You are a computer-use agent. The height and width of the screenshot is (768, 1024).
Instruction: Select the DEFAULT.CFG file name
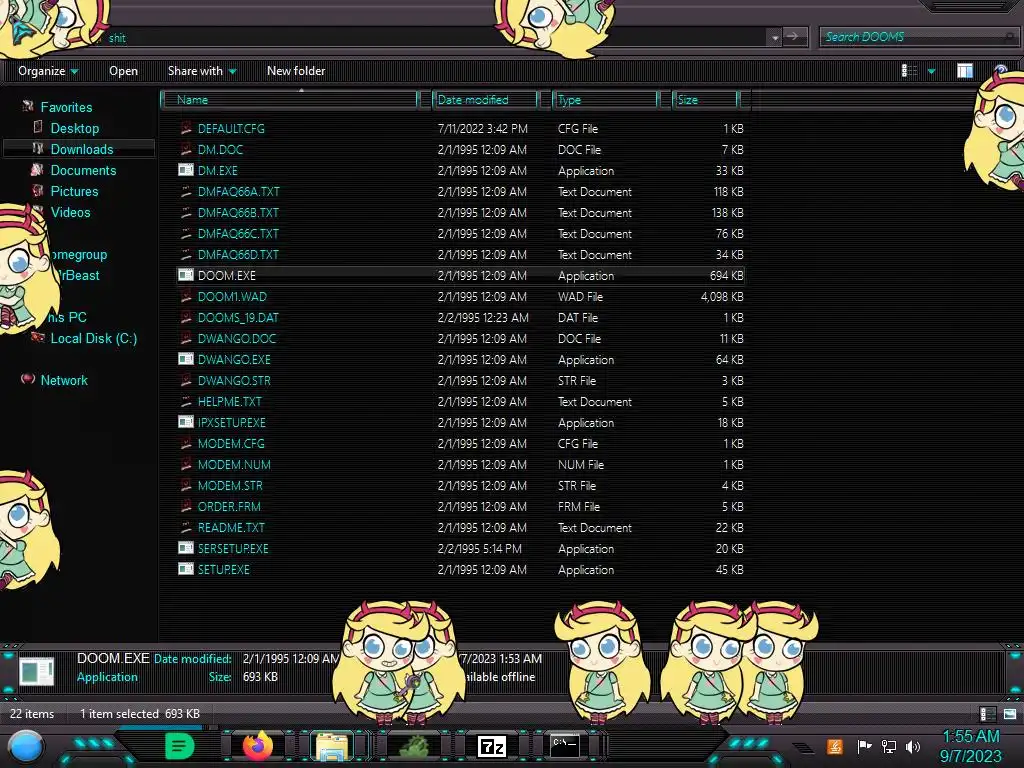(231, 129)
